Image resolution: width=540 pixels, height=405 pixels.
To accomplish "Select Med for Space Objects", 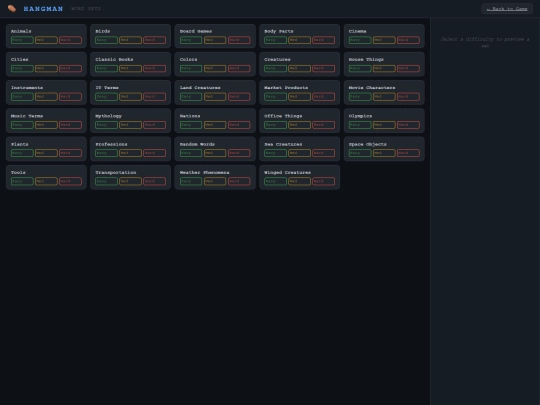I will point(384,153).
